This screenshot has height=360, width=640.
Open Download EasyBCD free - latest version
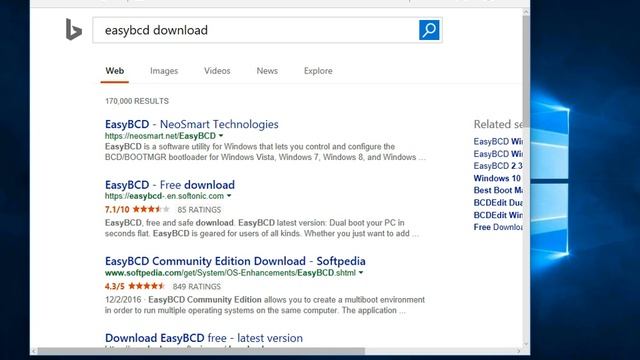click(204, 338)
